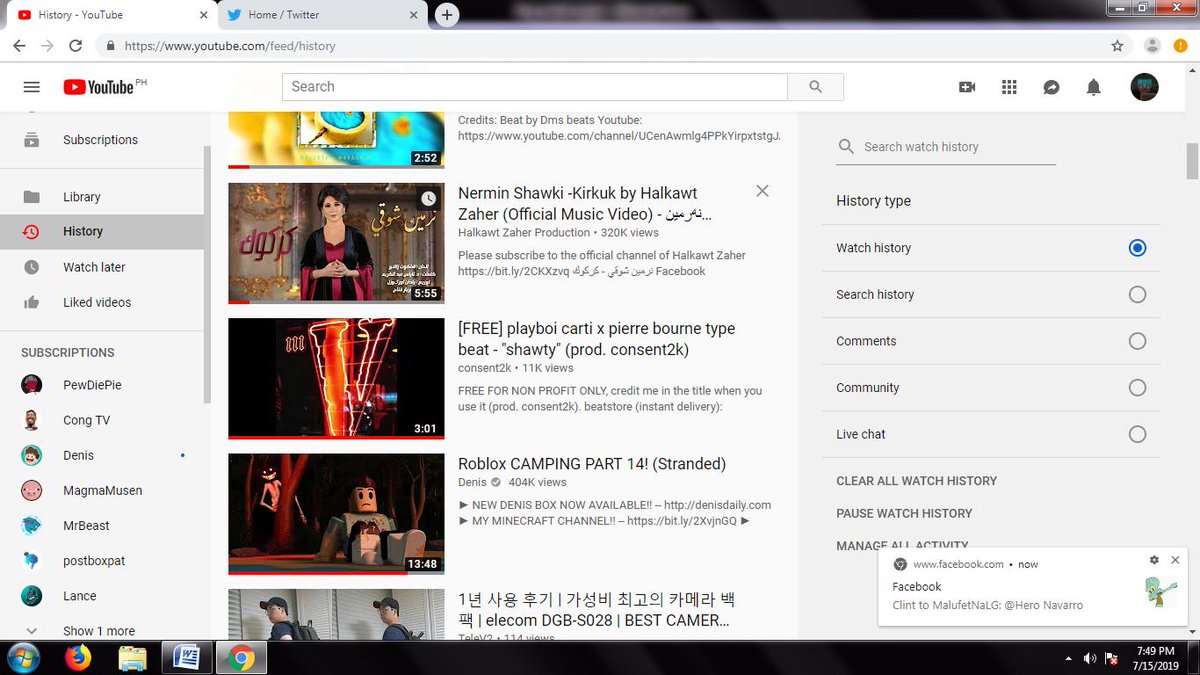Open the Chrome three-dot menu
1200x675 pixels.
pos(1181,46)
